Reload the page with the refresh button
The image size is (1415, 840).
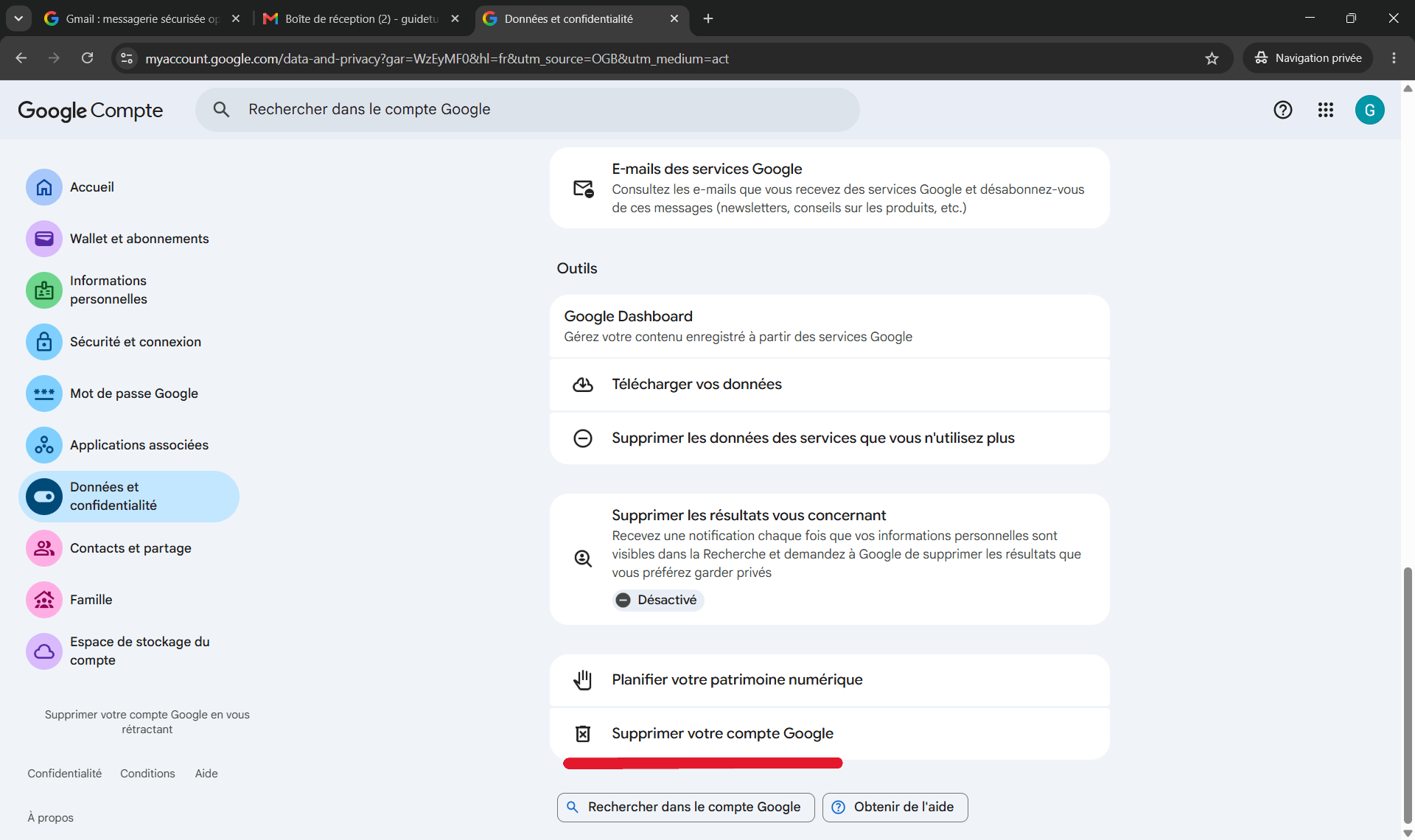87,58
